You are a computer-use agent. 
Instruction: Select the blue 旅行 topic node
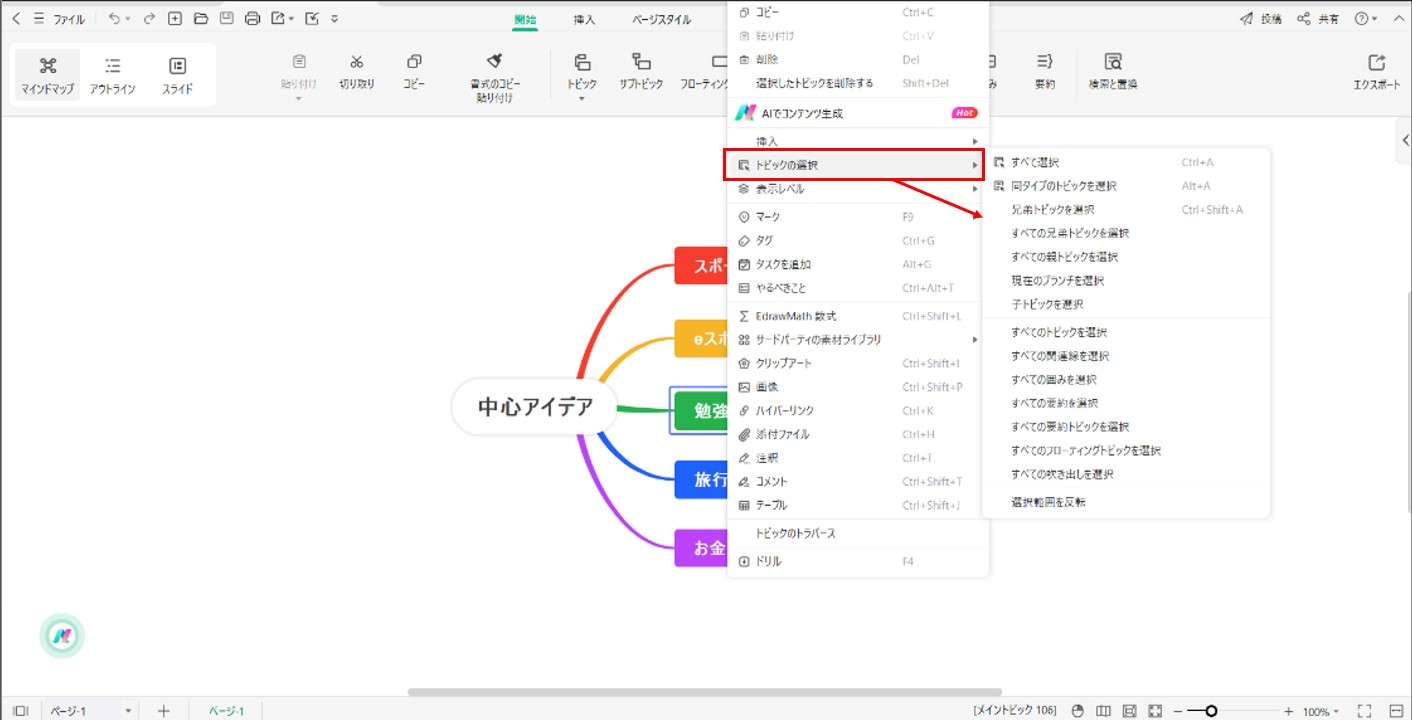pos(701,480)
